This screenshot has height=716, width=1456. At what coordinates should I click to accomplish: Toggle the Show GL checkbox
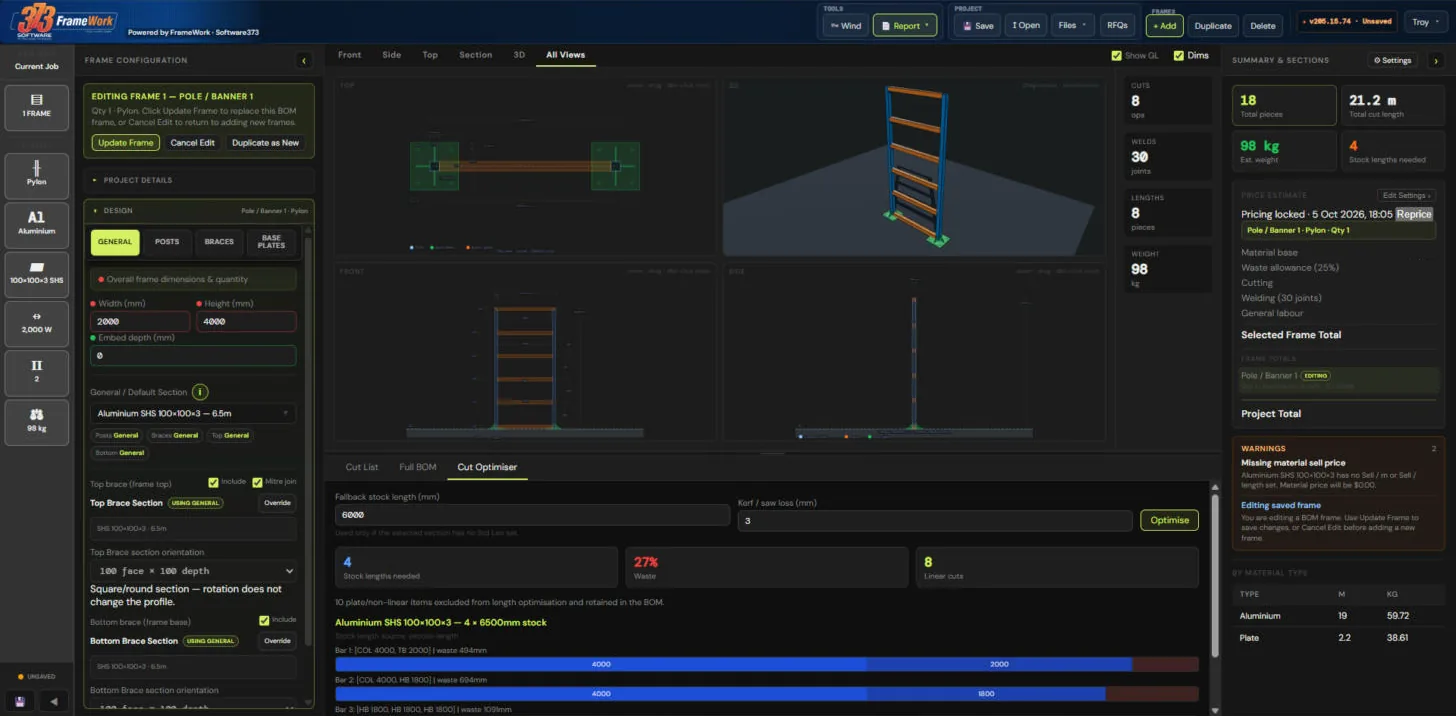pyautogui.click(x=1116, y=56)
